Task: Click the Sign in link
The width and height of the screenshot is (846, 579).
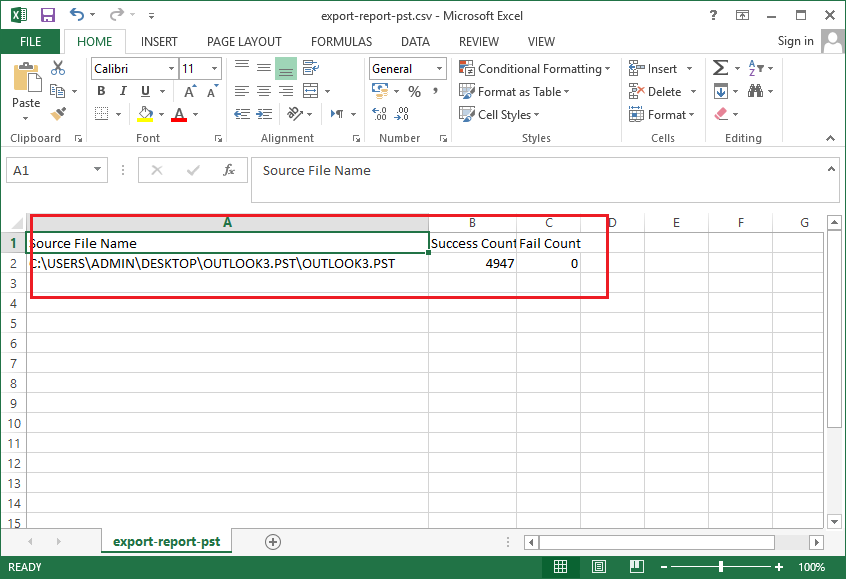Action: tap(795, 41)
